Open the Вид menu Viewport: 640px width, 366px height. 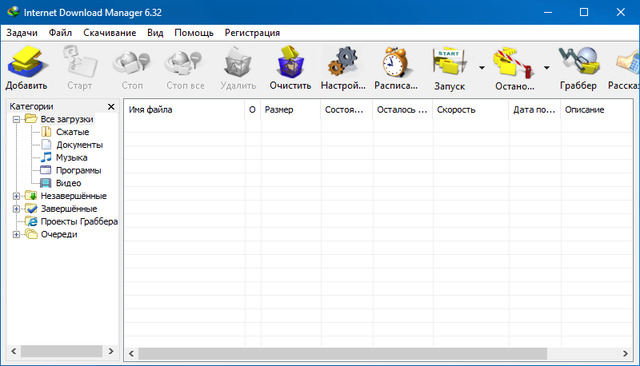[x=155, y=33]
